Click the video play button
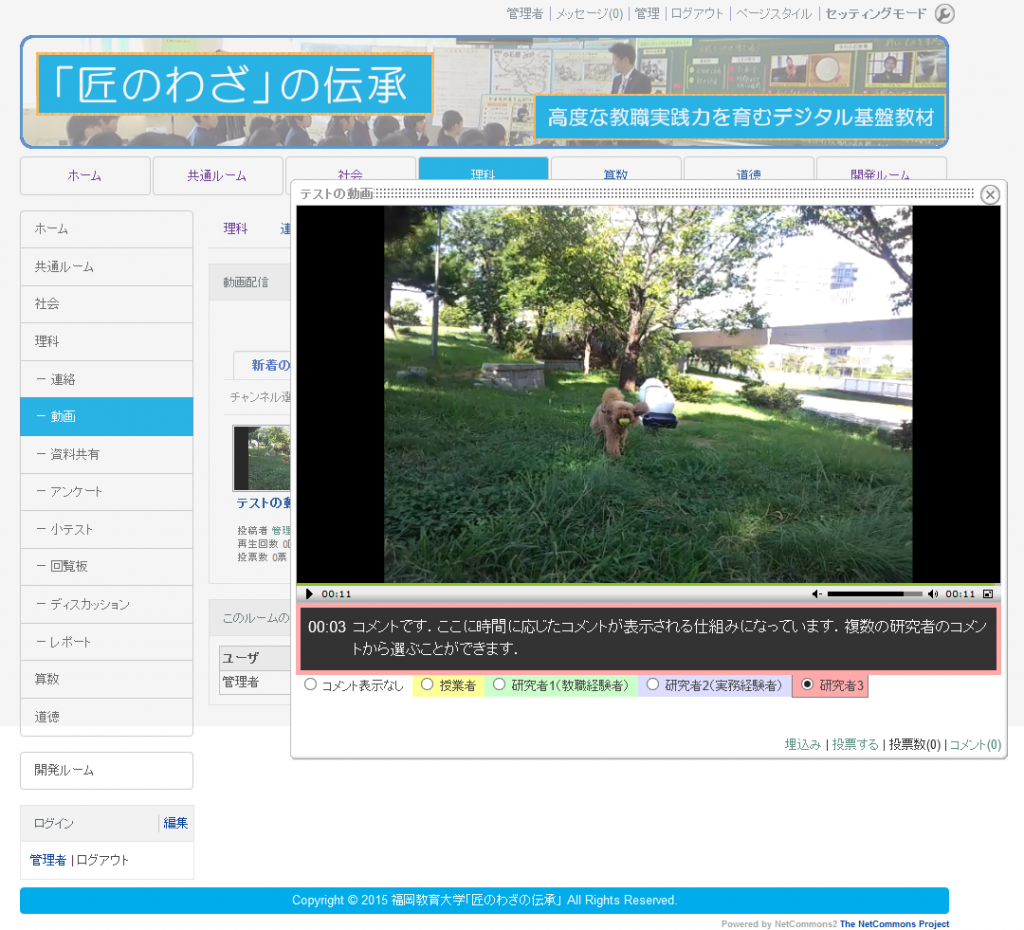This screenshot has height=930, width=1024. coord(309,594)
